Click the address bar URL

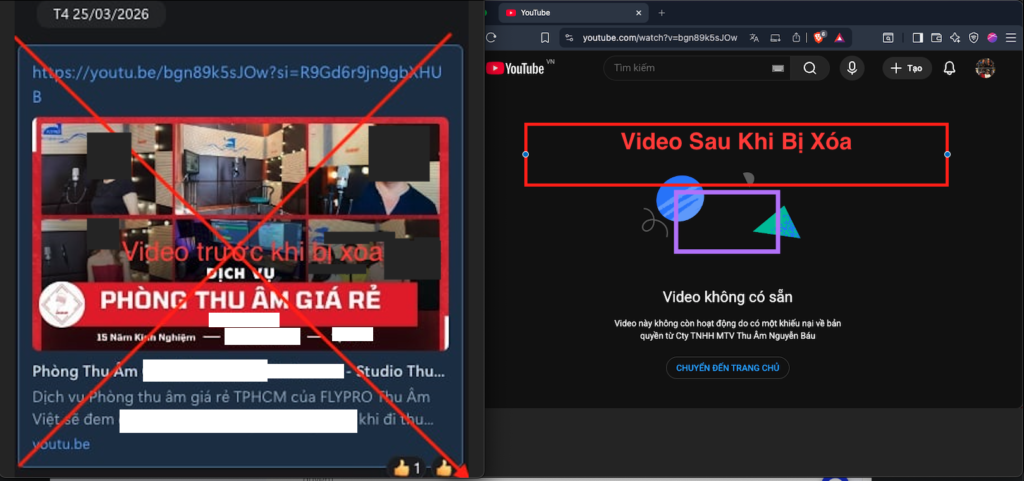pos(660,38)
